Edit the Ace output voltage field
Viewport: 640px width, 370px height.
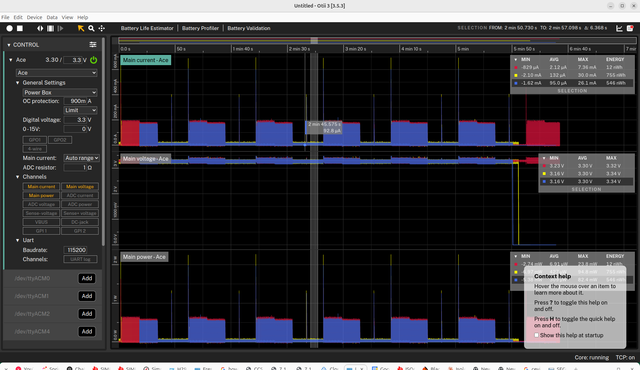click(73, 60)
